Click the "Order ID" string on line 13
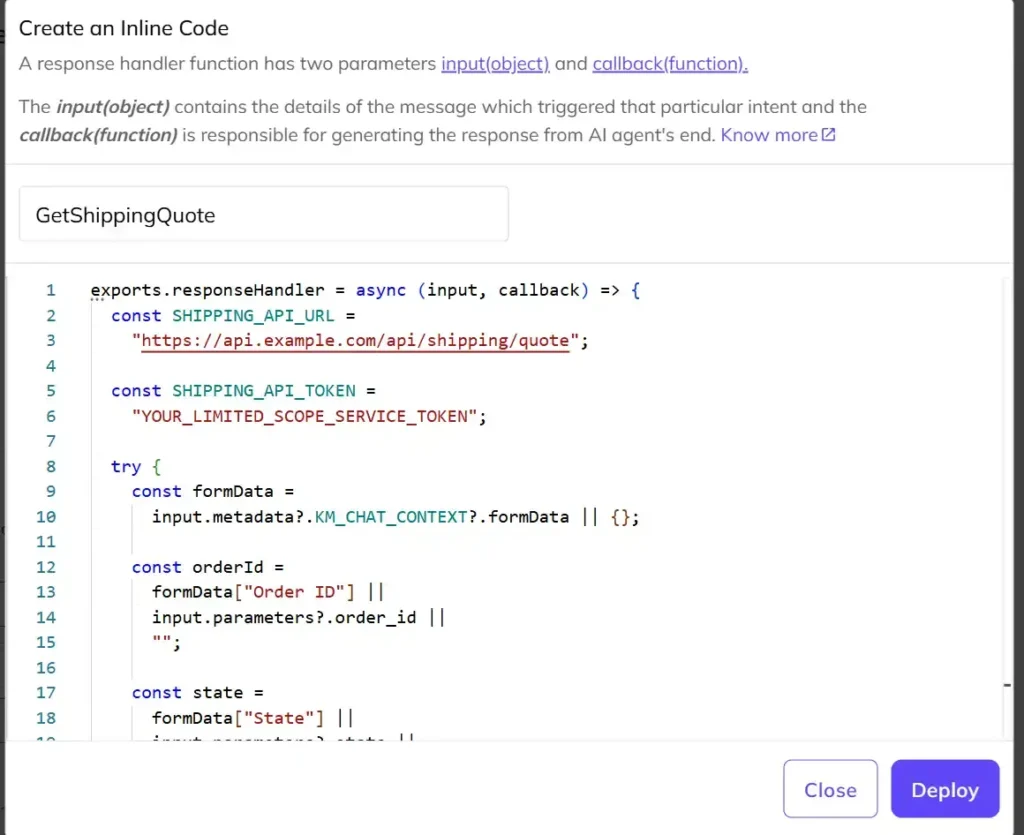Image resolution: width=1024 pixels, height=835 pixels. point(294,591)
